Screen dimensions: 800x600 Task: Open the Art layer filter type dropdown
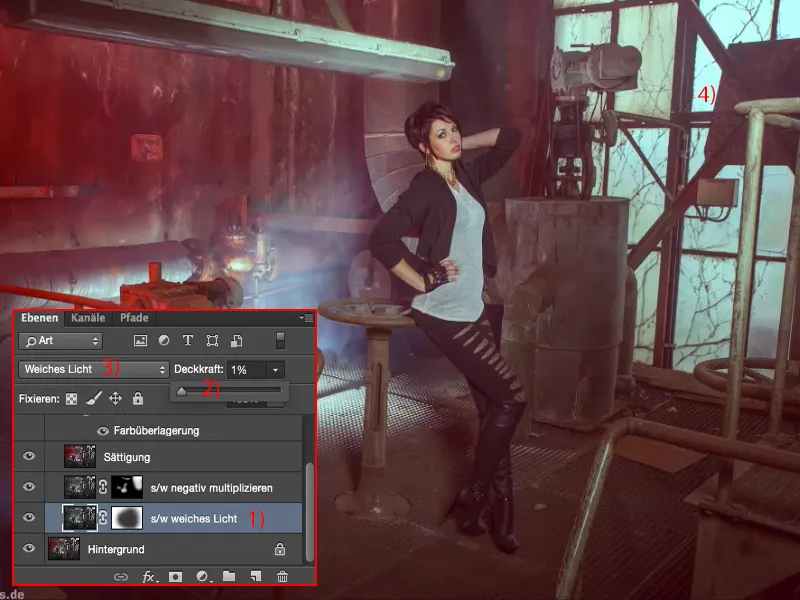(60, 341)
